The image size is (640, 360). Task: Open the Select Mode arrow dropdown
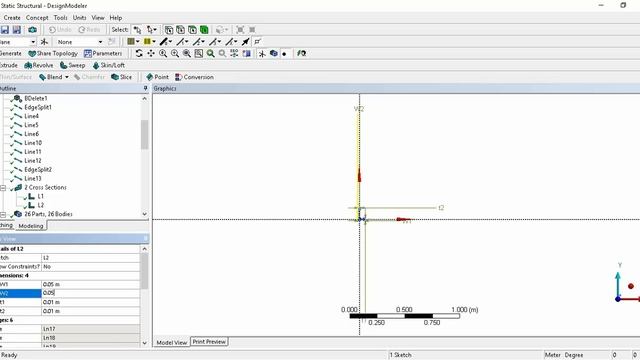152,30
